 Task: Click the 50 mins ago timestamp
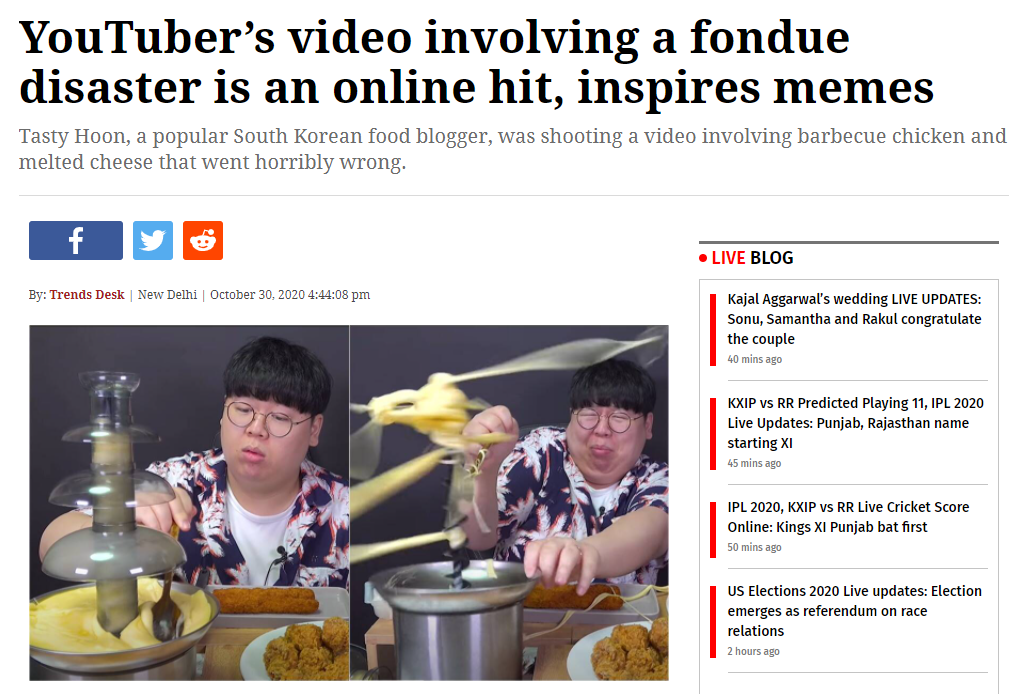754,548
